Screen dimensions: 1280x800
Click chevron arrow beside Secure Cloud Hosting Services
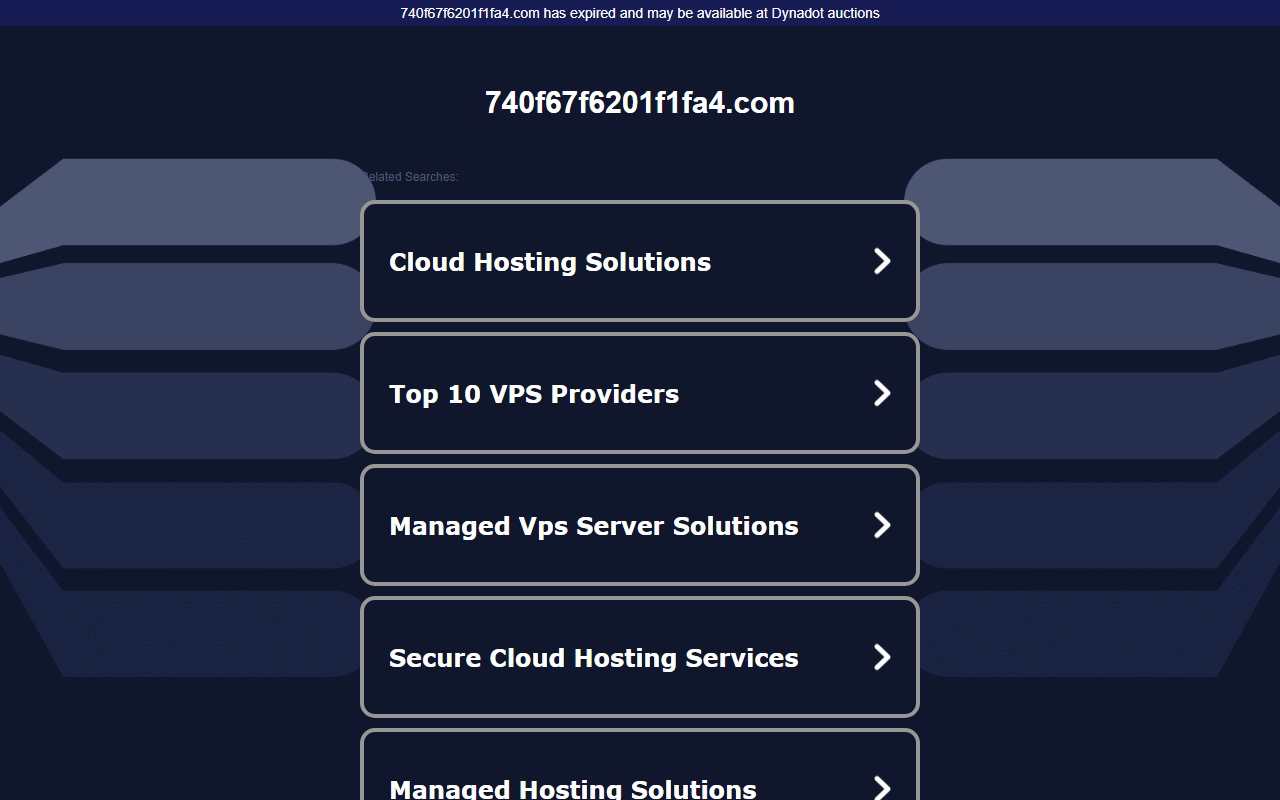(882, 657)
